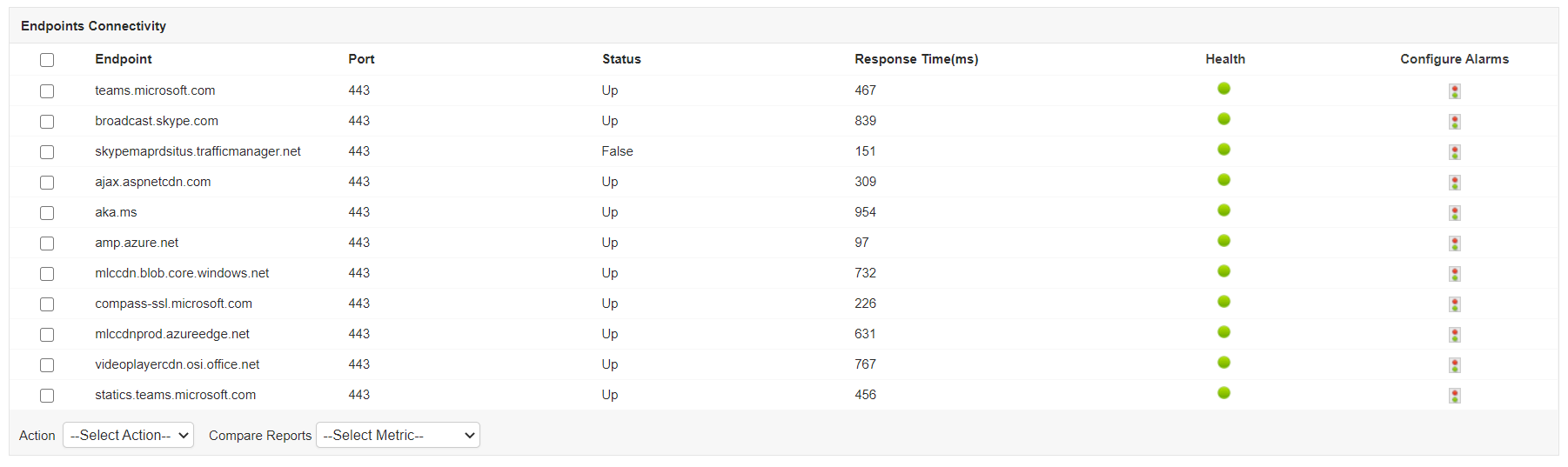Screen dimensions: 1568x467
Task: Tick the checkbox for teams.microsoft.com
Action: coord(47,91)
